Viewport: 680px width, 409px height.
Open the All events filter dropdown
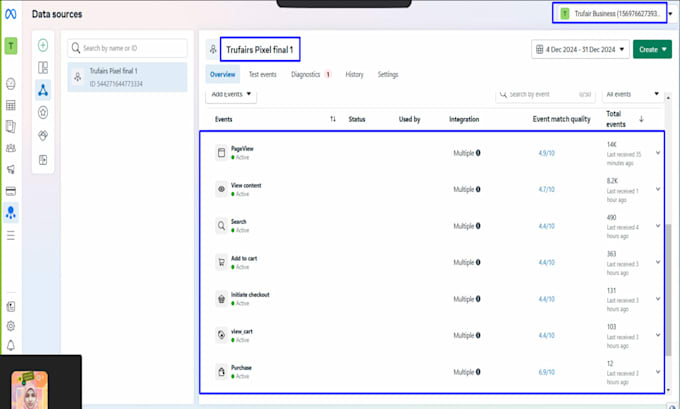[633, 94]
